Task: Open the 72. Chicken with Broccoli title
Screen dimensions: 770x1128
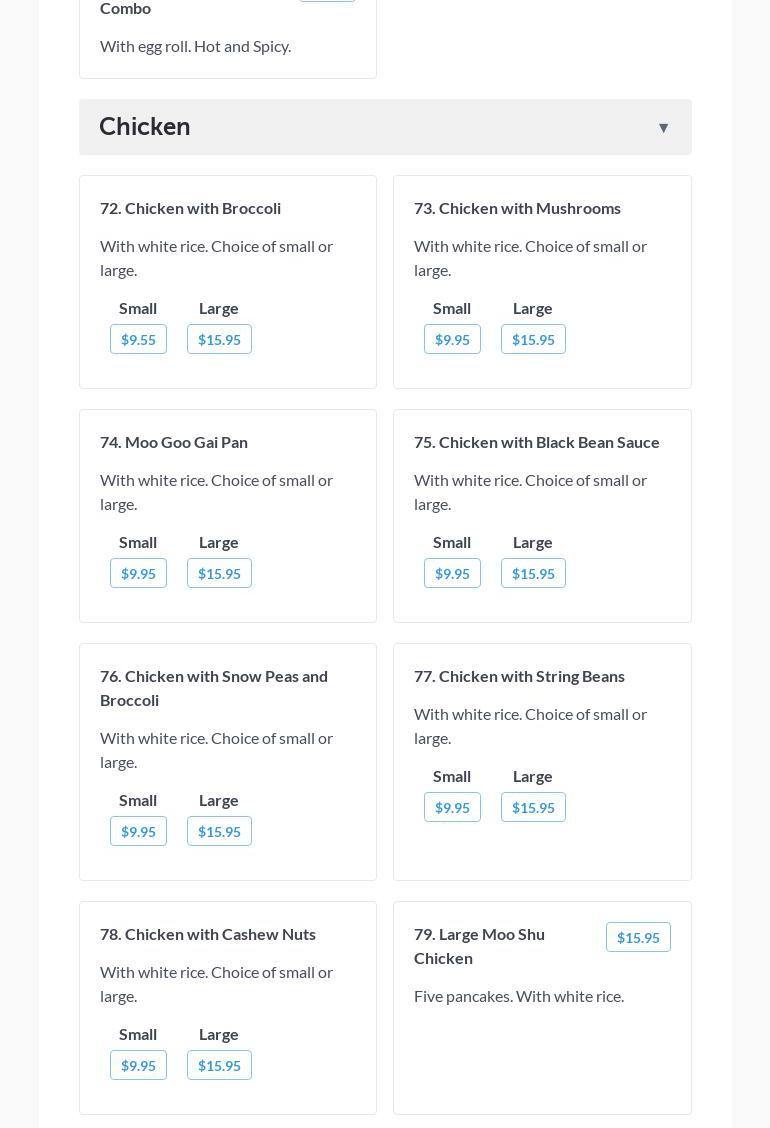Action: click(x=190, y=208)
